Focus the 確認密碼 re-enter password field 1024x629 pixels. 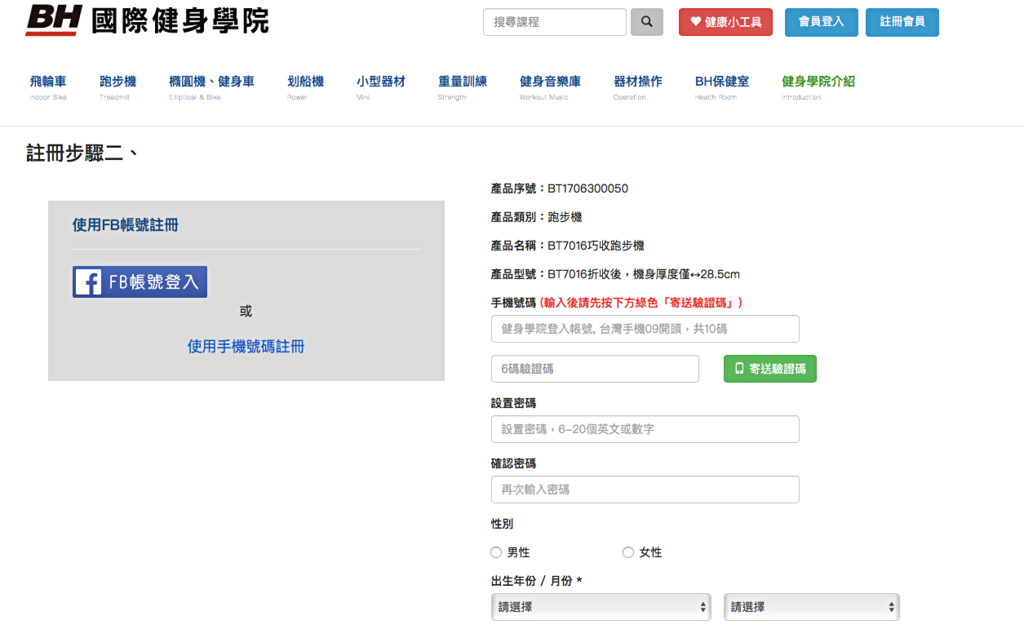pyautogui.click(x=645, y=489)
